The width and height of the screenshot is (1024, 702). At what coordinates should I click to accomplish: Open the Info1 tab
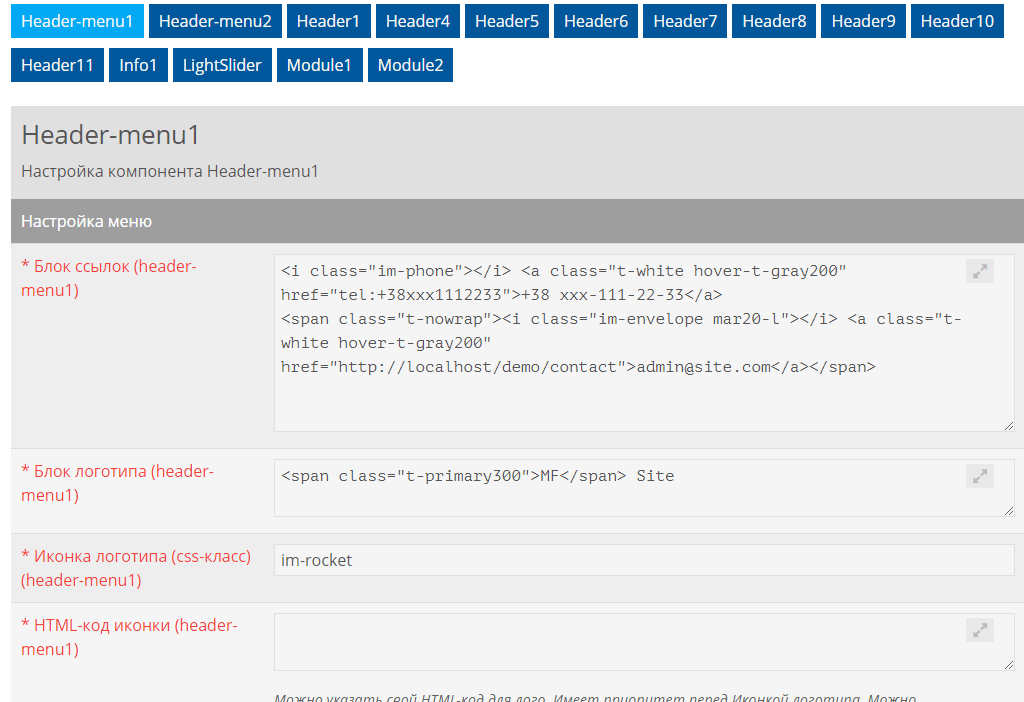(x=138, y=66)
